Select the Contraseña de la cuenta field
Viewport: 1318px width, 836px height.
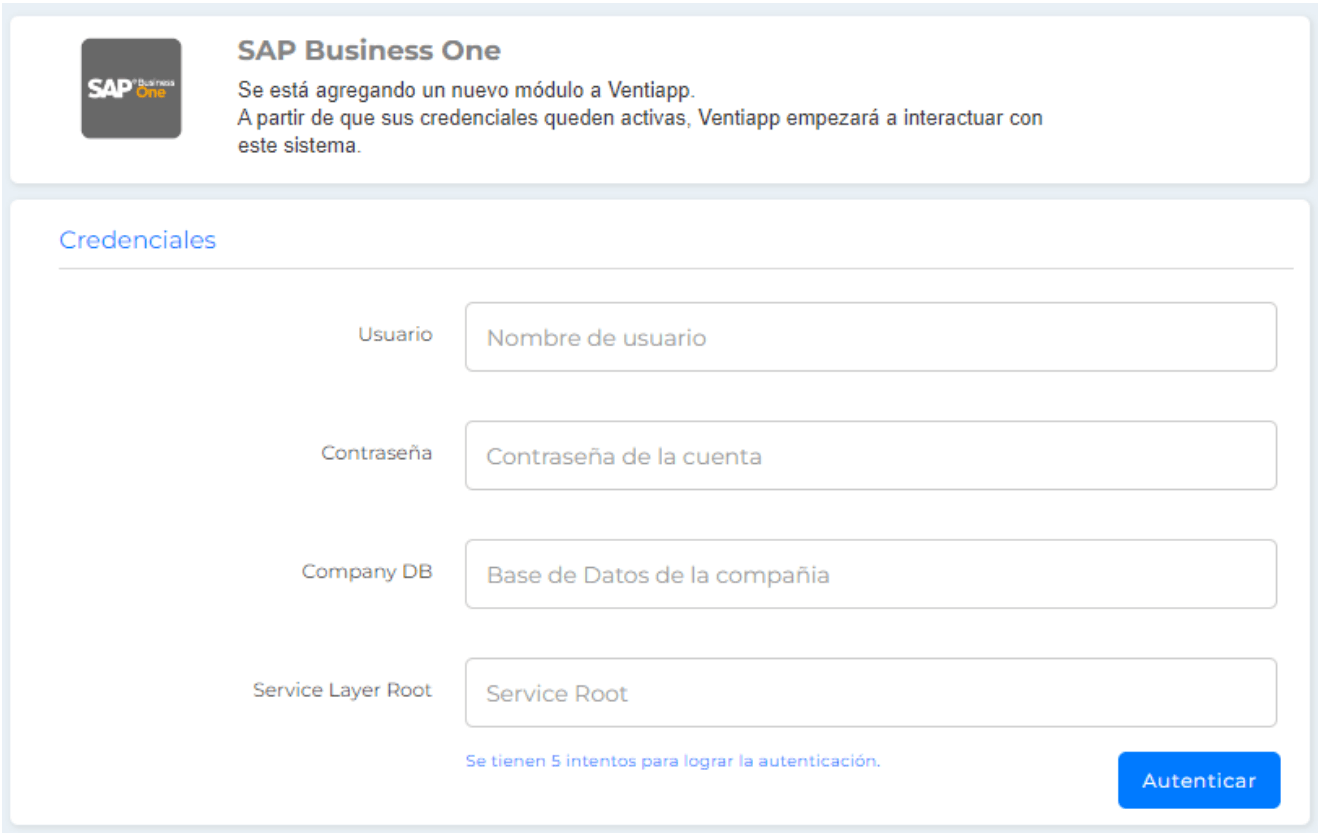coord(870,455)
